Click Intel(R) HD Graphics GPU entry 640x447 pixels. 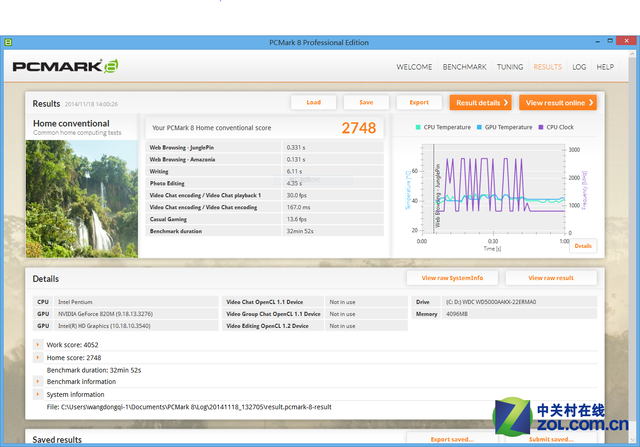104,326
